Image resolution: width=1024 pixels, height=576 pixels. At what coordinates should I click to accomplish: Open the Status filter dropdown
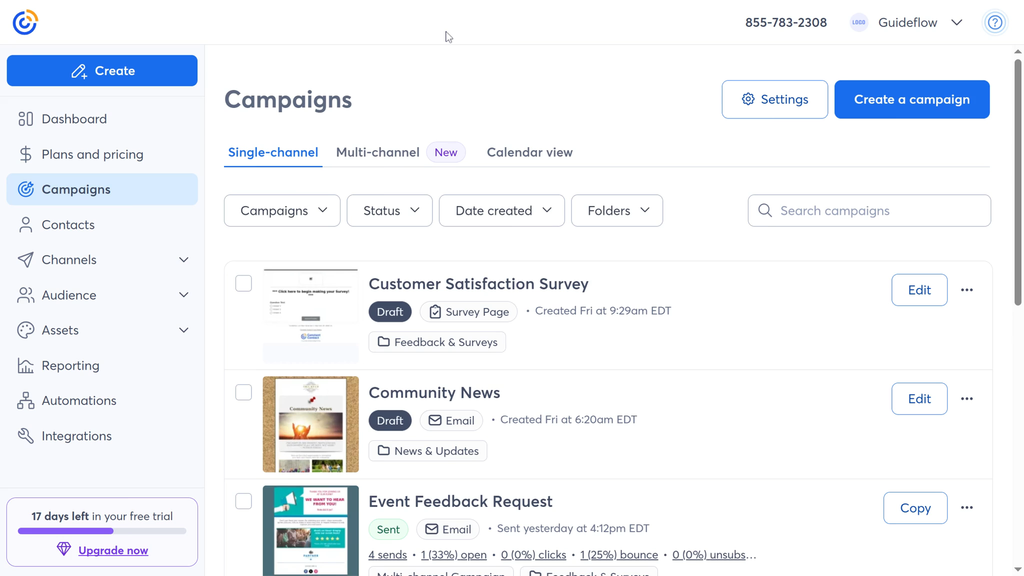pyautogui.click(x=389, y=211)
